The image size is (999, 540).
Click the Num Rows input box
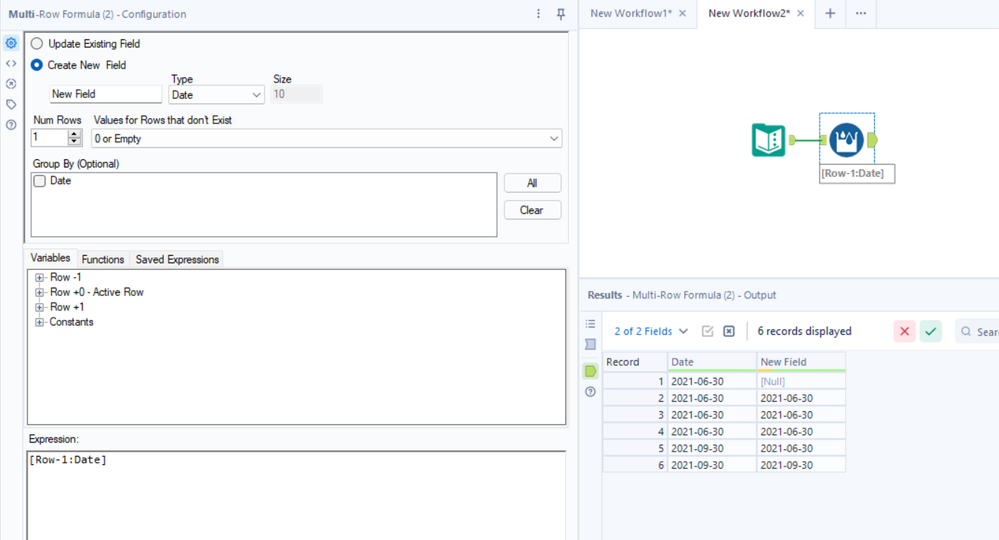[x=49, y=138]
